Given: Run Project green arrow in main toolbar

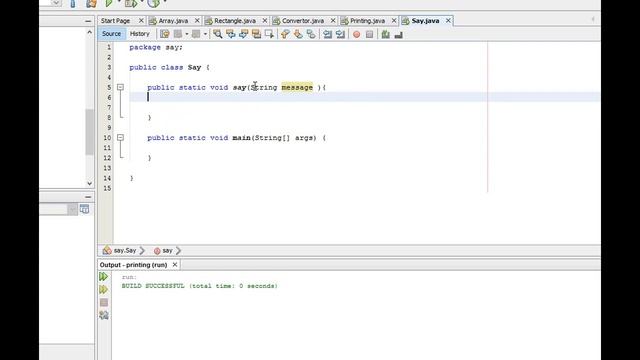Looking at the screenshot, I should click(109, 3).
